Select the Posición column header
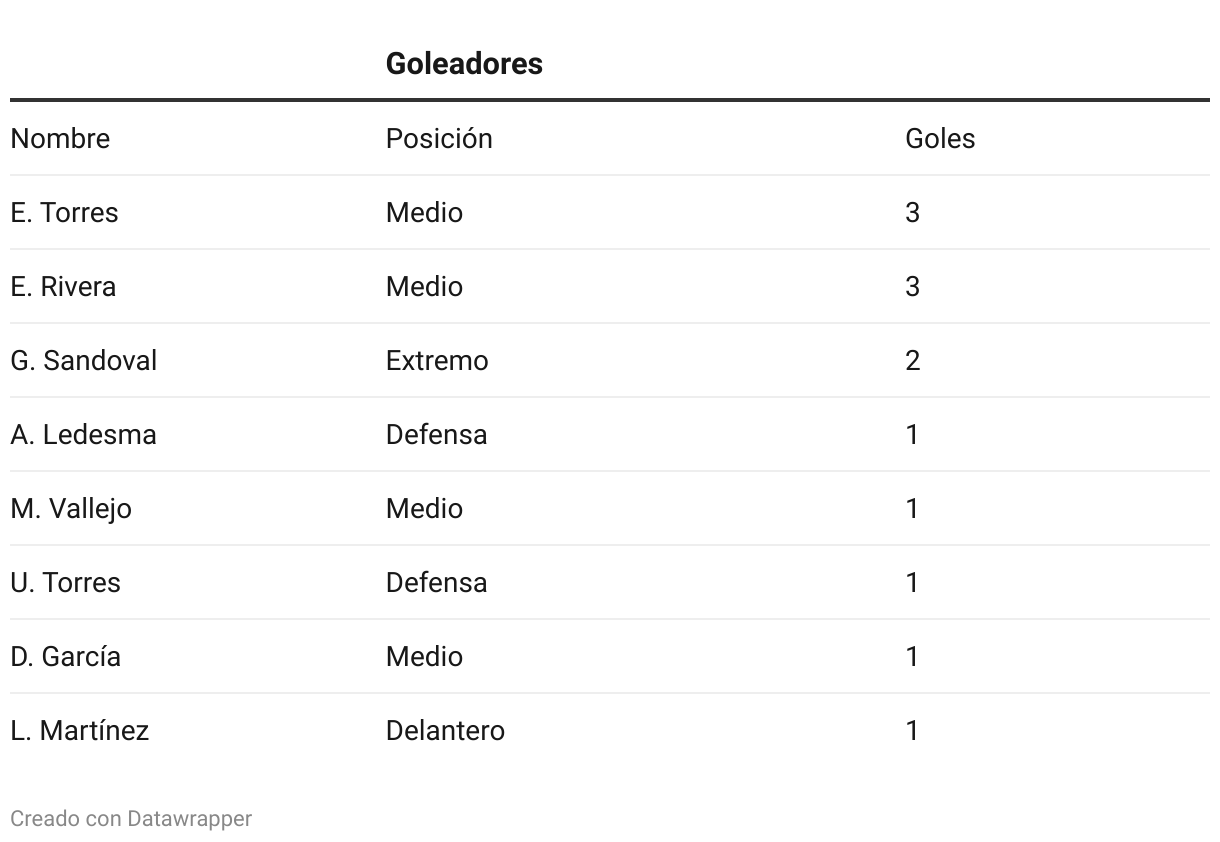Screen dimensions: 1220x842 click(439, 138)
